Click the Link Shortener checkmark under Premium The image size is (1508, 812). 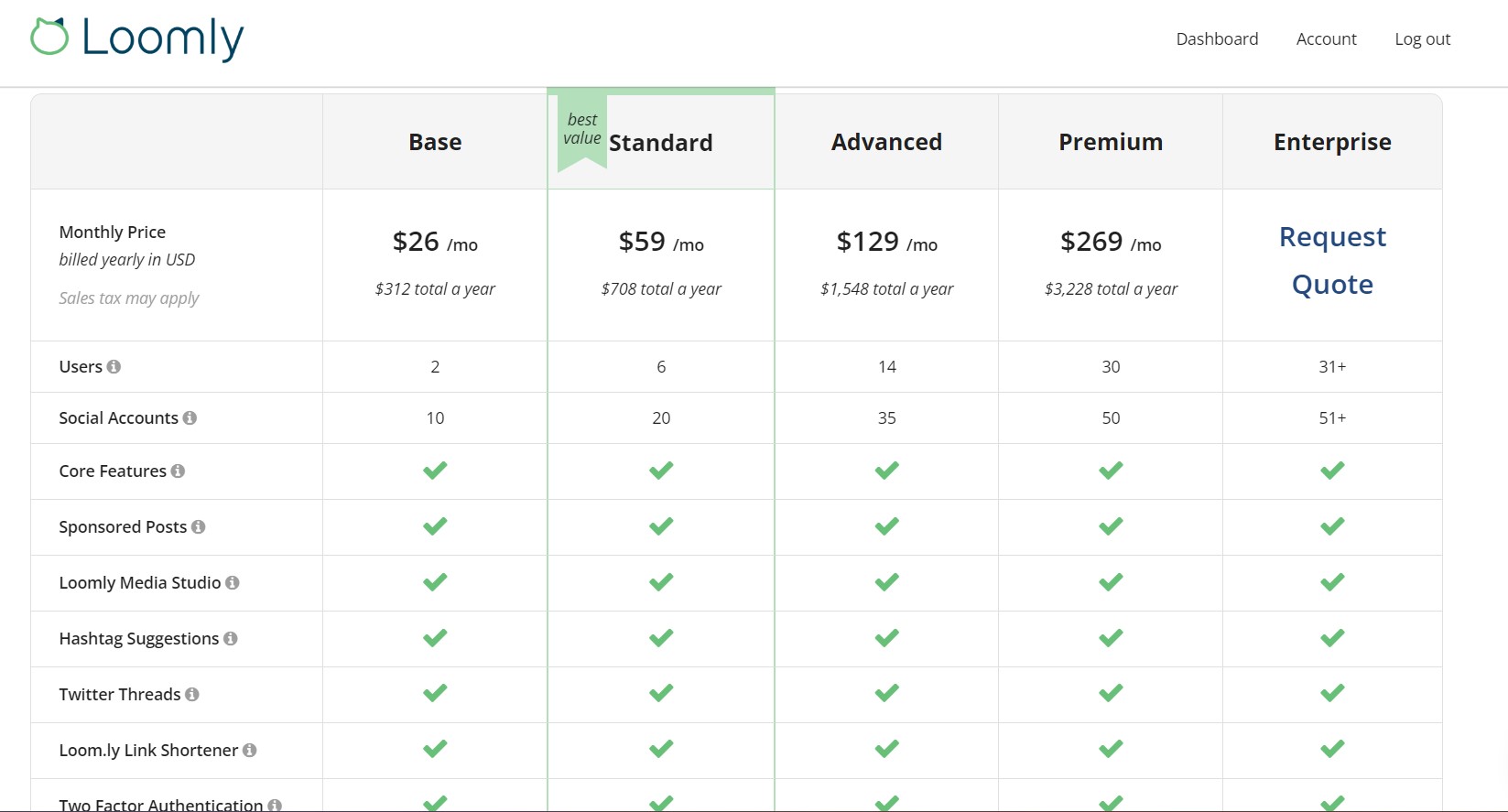point(1111,750)
